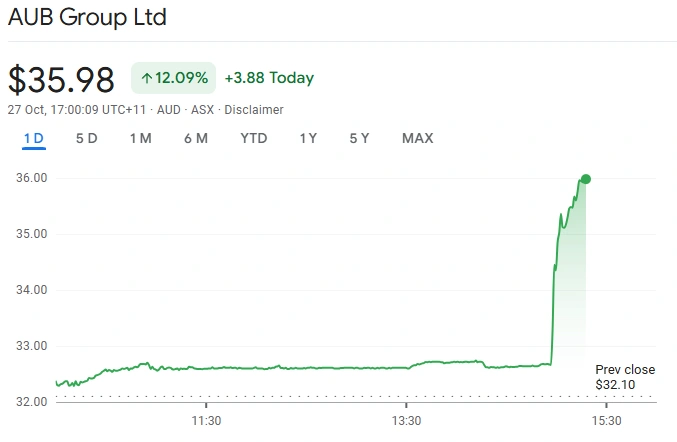Click the +3.88 Today change text
Viewport: 677px width, 442px height.
[x=269, y=78]
